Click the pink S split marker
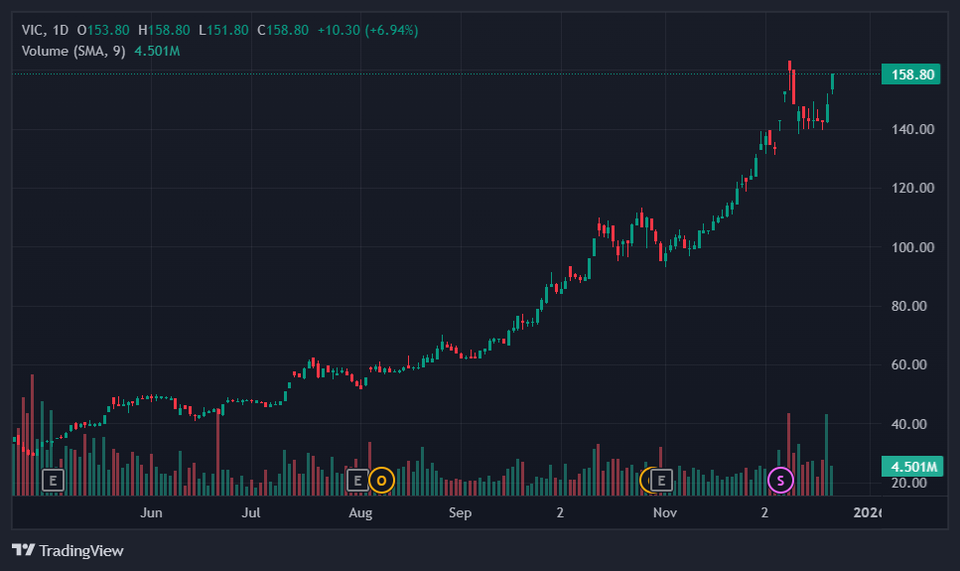 click(x=780, y=480)
